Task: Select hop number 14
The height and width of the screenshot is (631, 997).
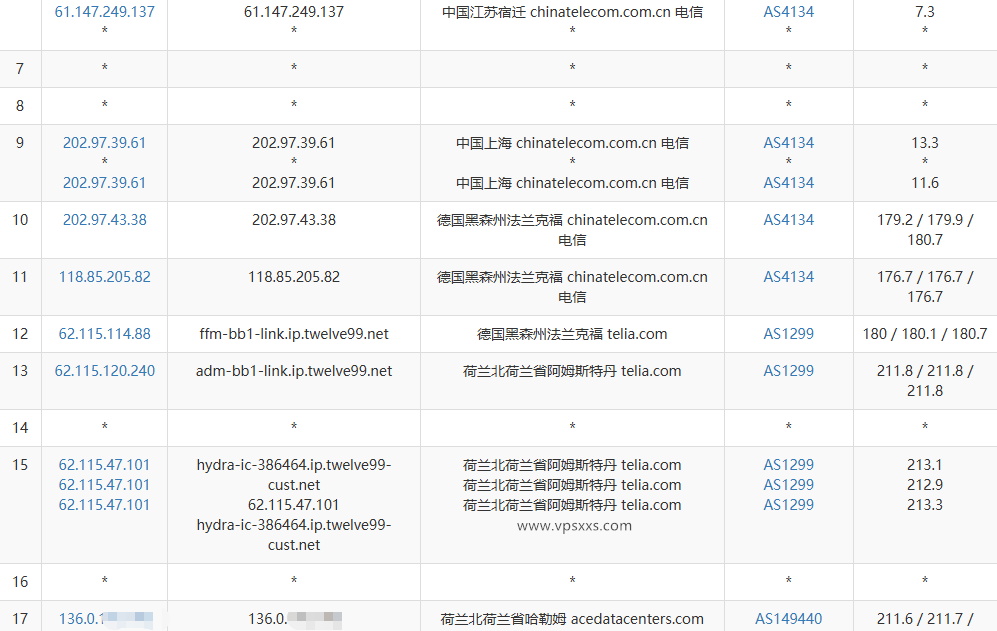Action: (20, 427)
